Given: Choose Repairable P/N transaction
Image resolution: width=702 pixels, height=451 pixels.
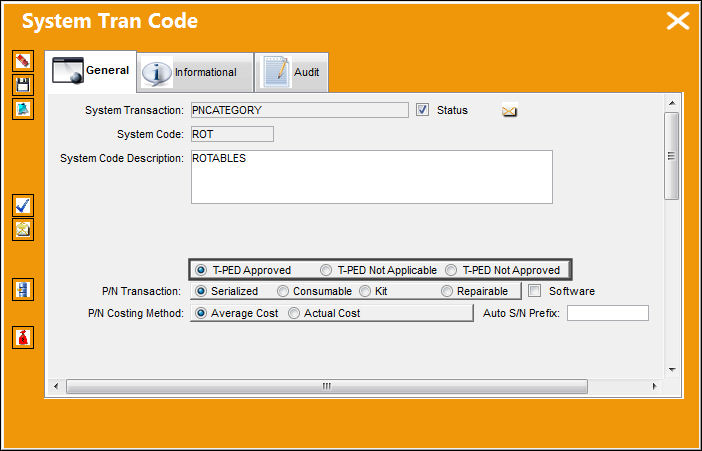Looking at the screenshot, I should 447,291.
